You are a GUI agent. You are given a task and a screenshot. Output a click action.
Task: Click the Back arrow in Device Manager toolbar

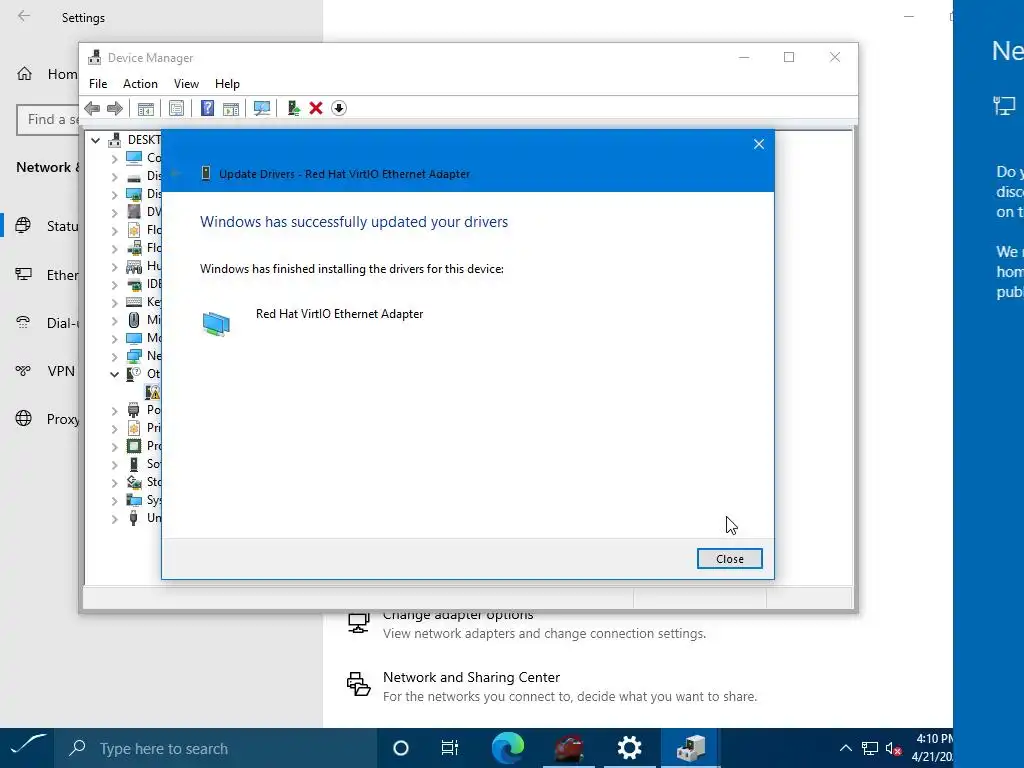point(92,108)
